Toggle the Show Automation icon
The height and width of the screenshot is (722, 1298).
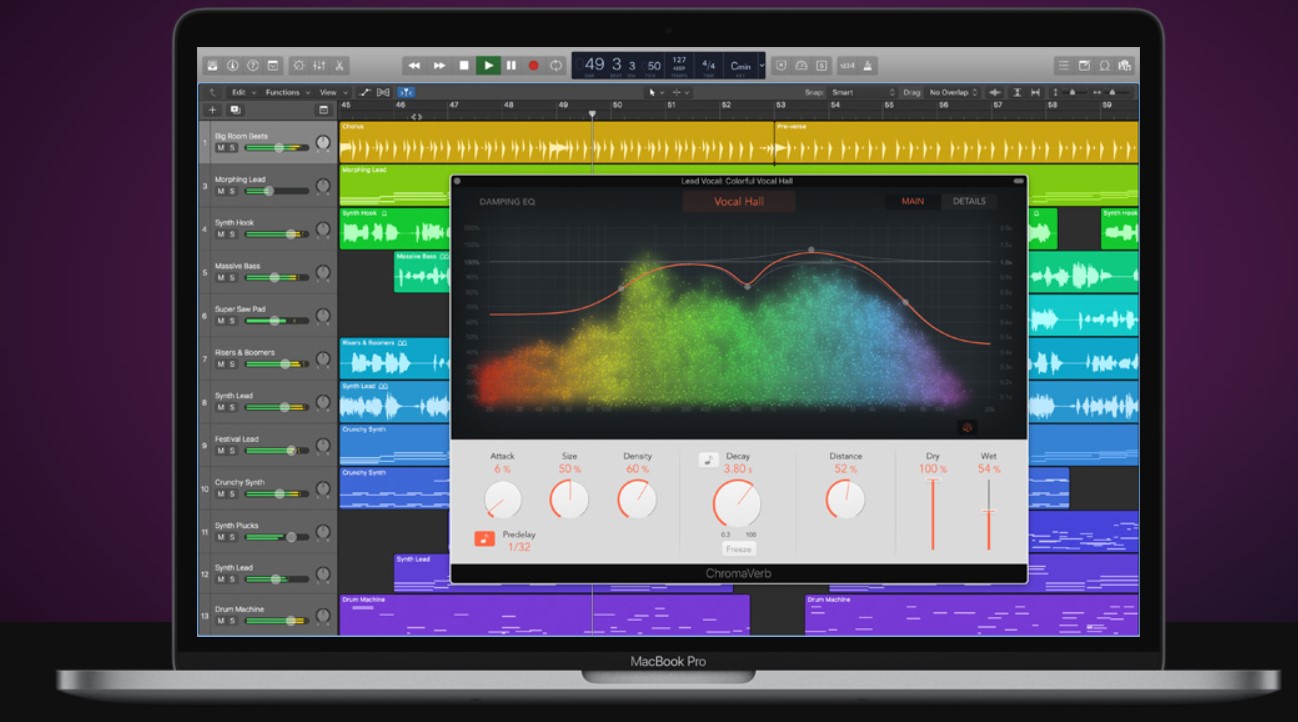(x=364, y=92)
